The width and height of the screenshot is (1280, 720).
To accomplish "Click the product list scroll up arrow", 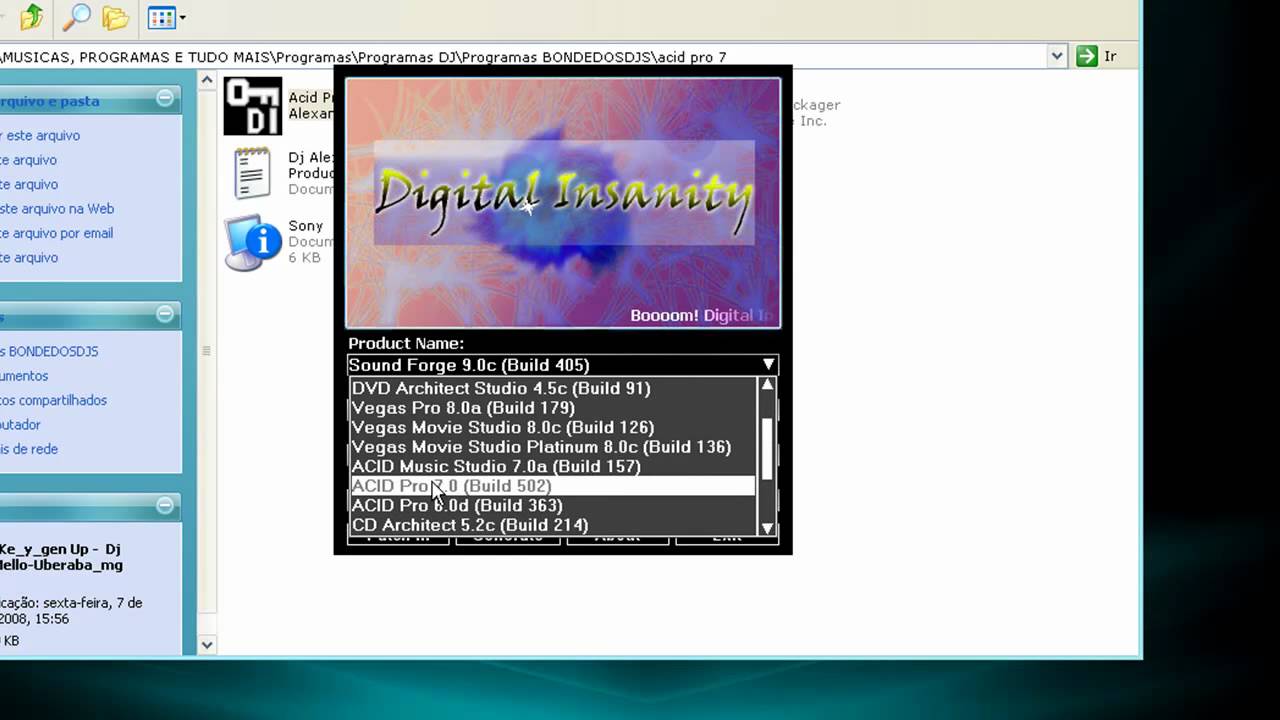I will pos(767,385).
